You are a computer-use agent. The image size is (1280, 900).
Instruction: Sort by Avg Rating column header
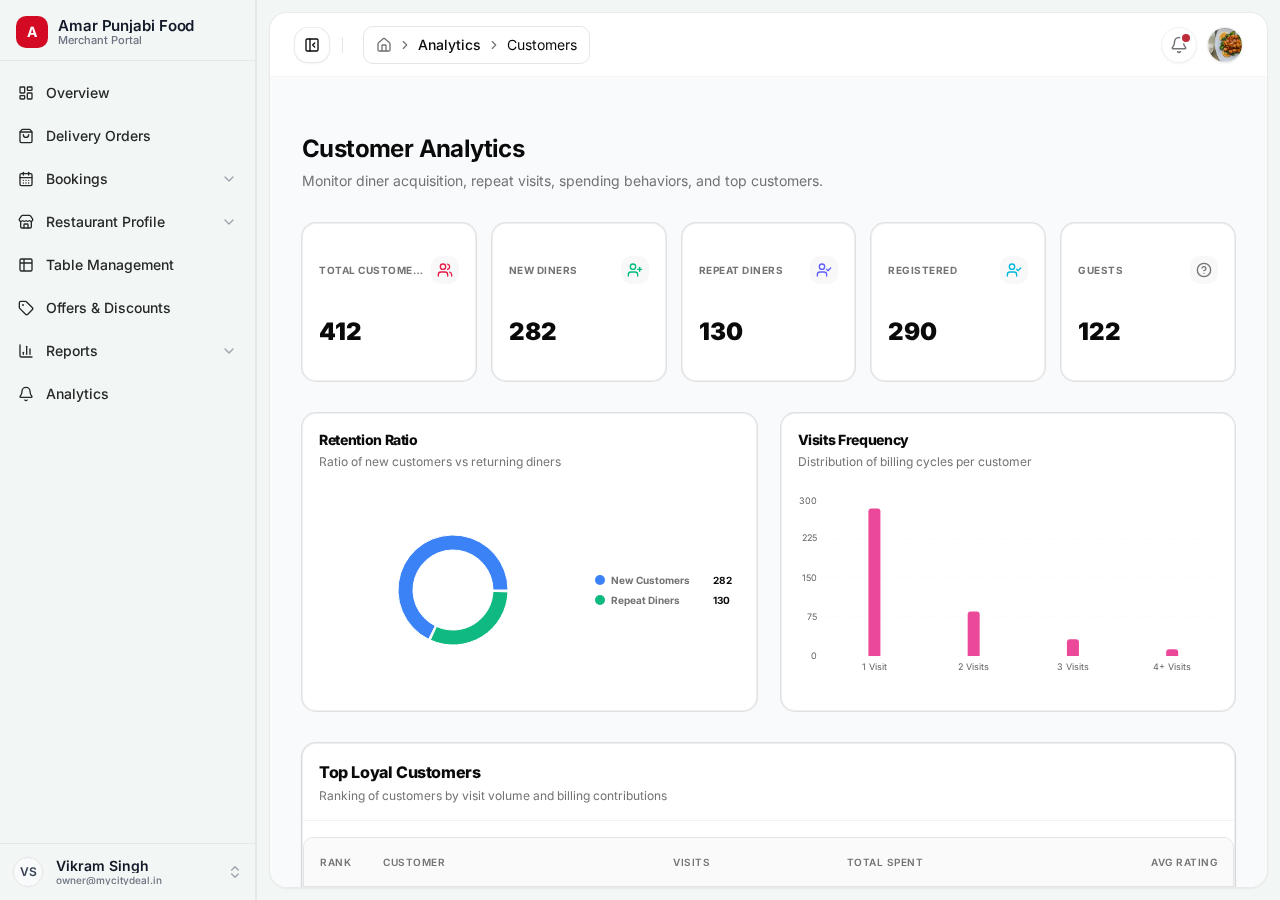click(1184, 862)
